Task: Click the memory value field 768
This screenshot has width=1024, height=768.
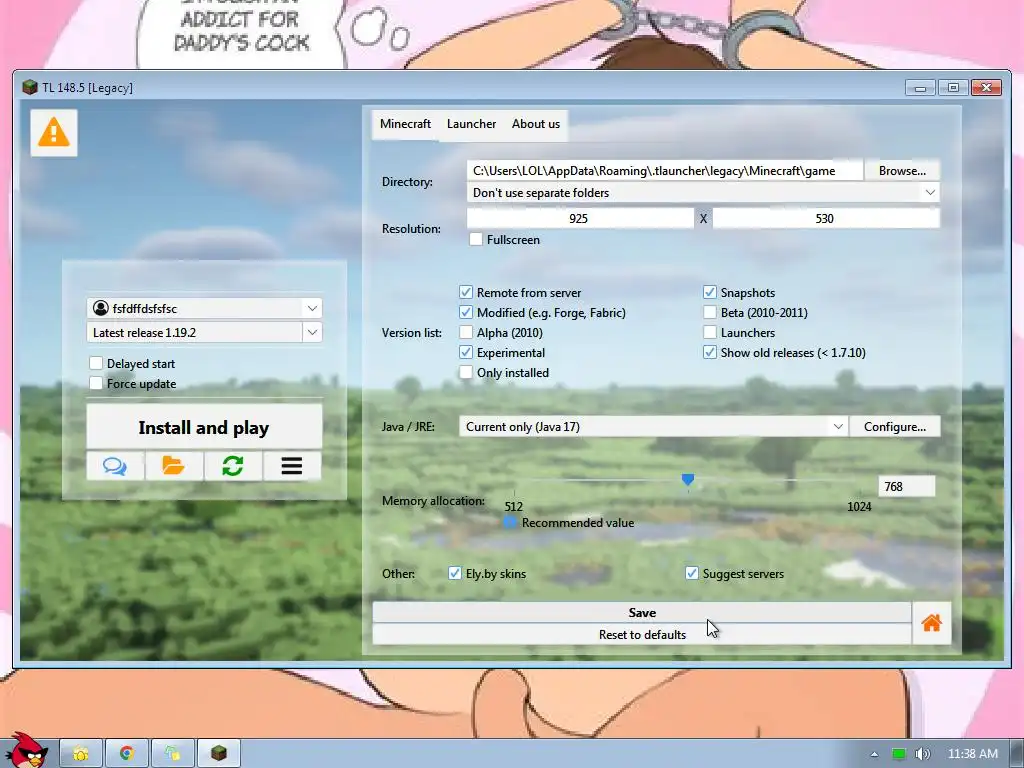Action: tap(907, 487)
